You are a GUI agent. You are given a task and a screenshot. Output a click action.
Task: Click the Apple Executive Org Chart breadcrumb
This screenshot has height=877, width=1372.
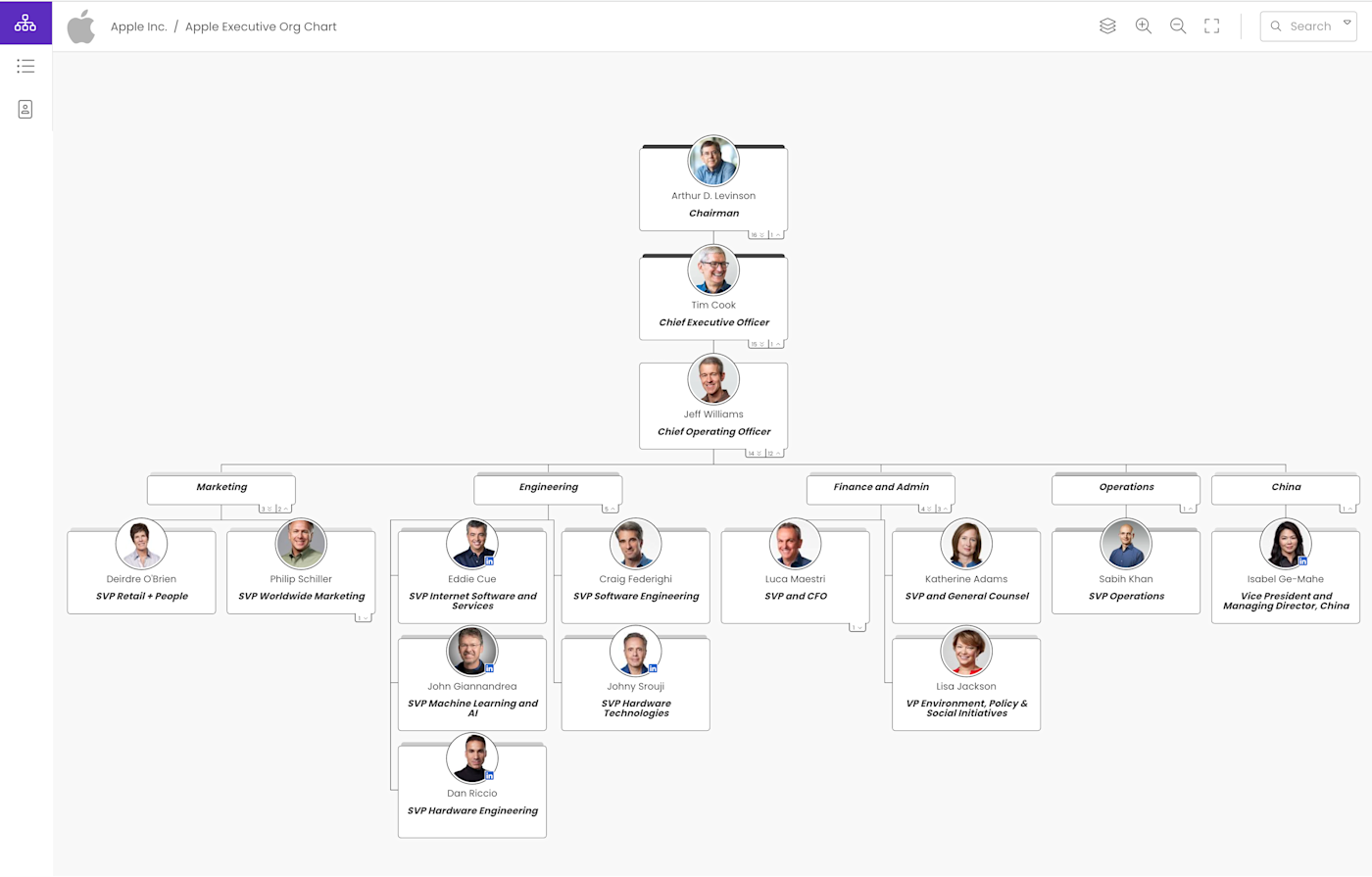pos(261,26)
